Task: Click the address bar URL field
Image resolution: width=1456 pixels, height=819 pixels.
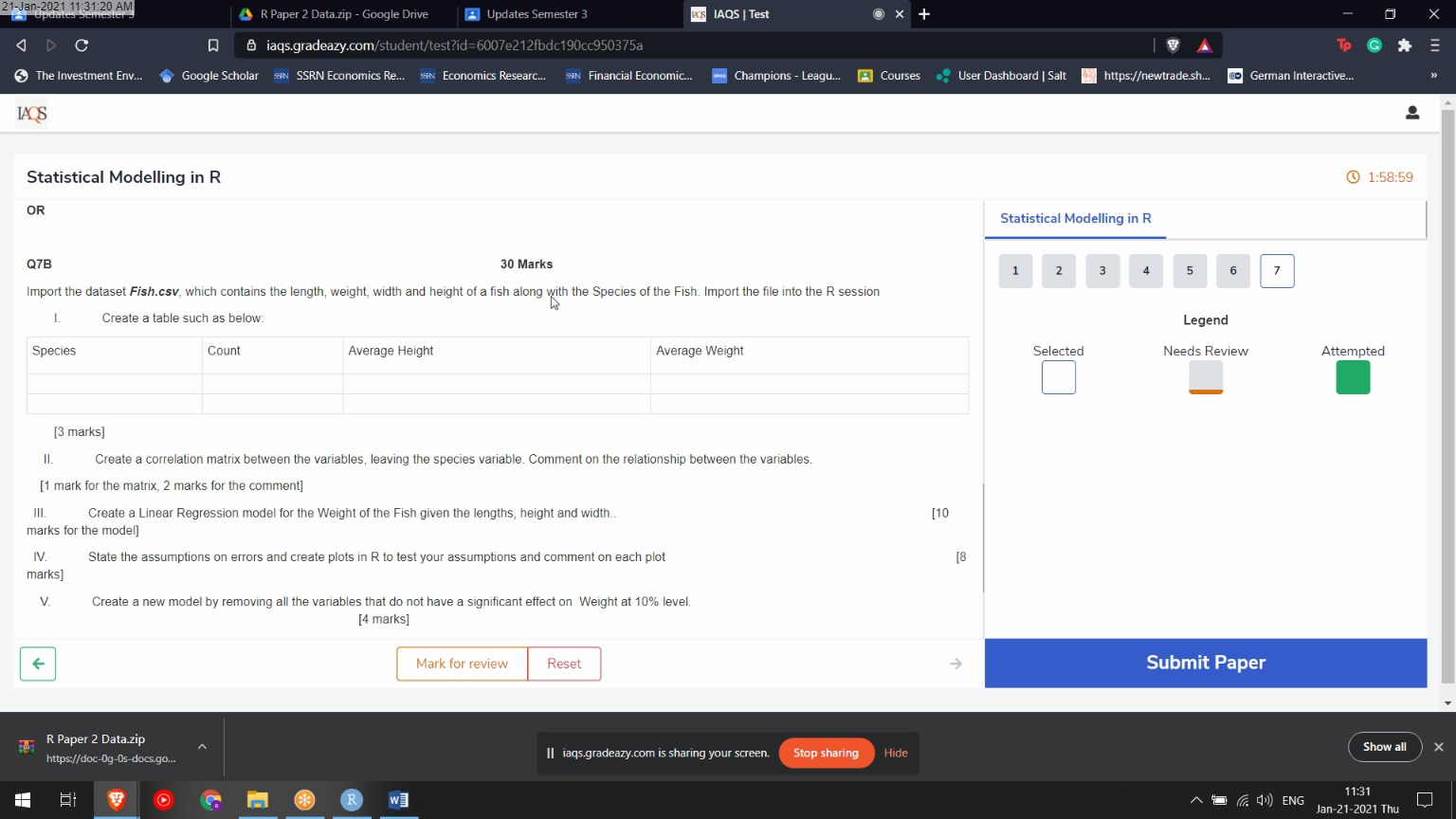Action: 664,45
